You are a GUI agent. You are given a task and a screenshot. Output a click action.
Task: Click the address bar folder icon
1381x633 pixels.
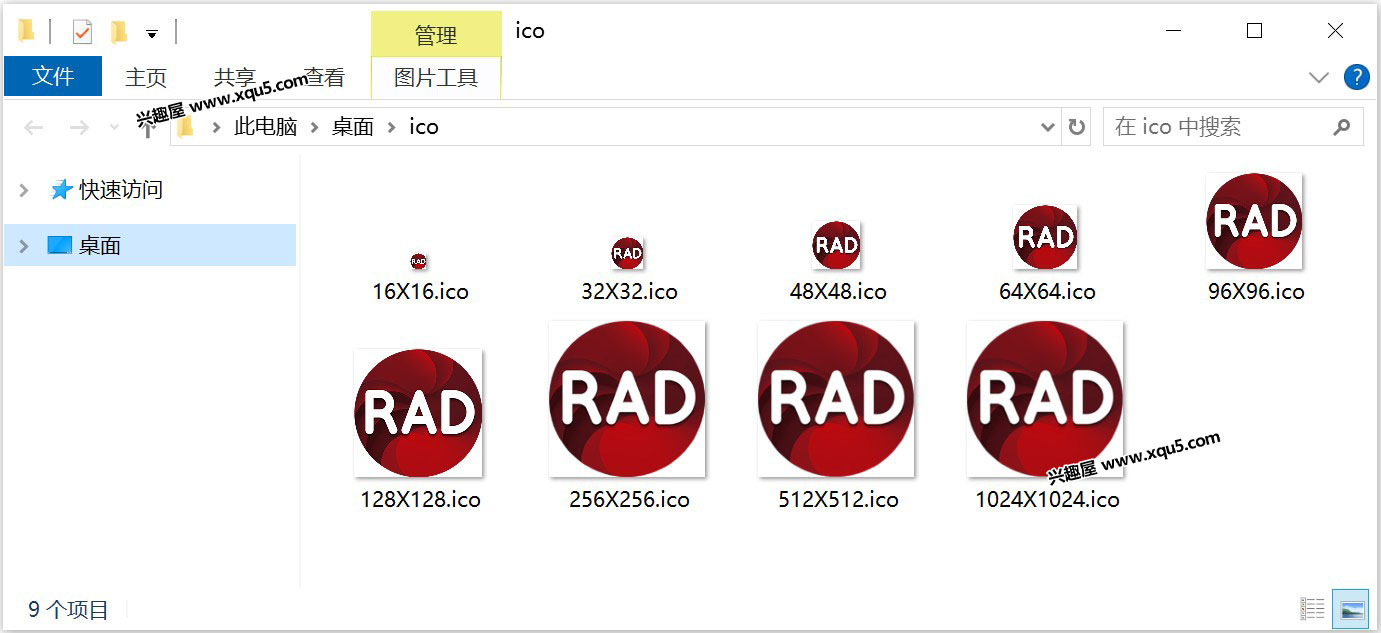(185, 127)
